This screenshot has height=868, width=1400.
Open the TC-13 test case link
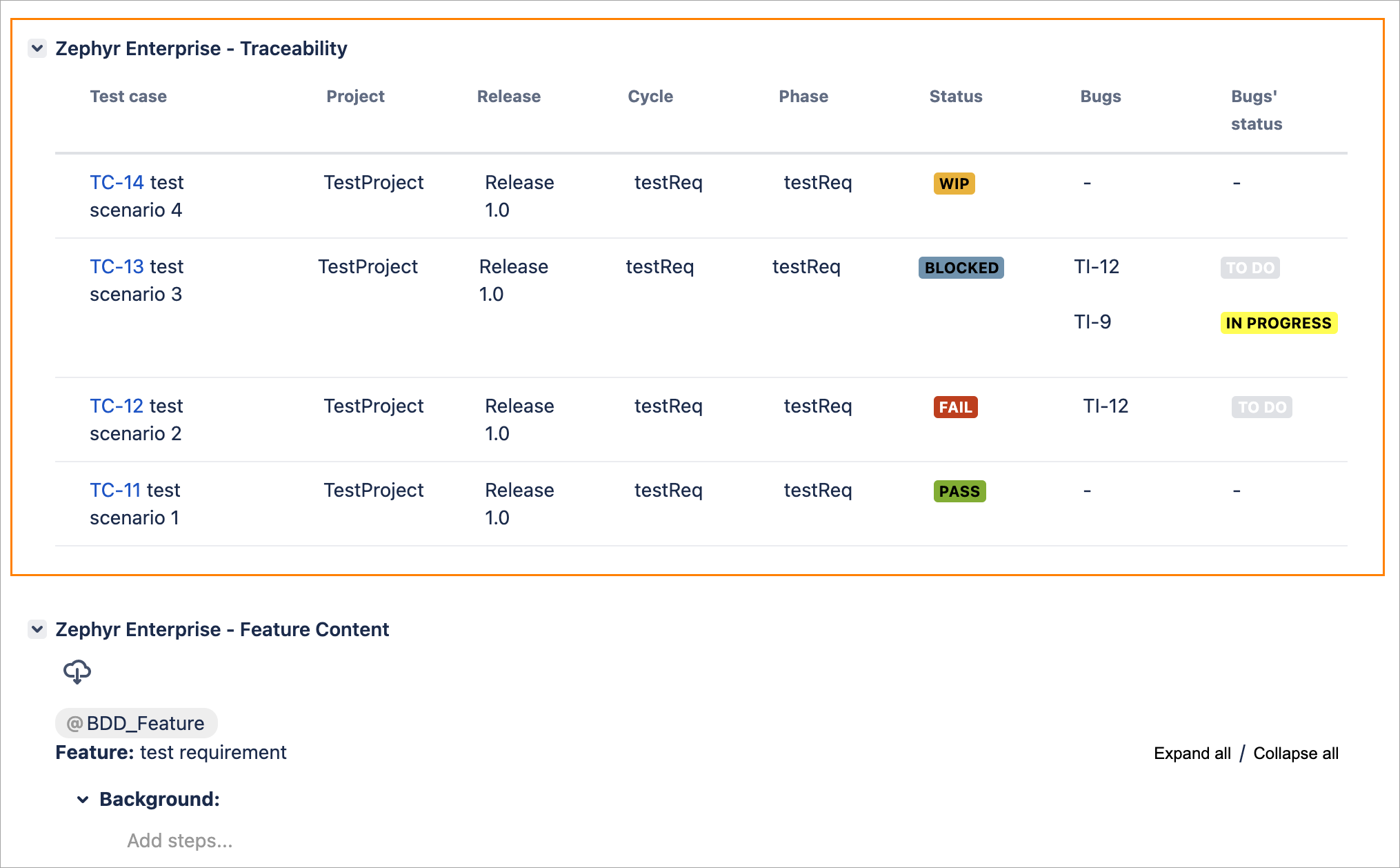[117, 266]
